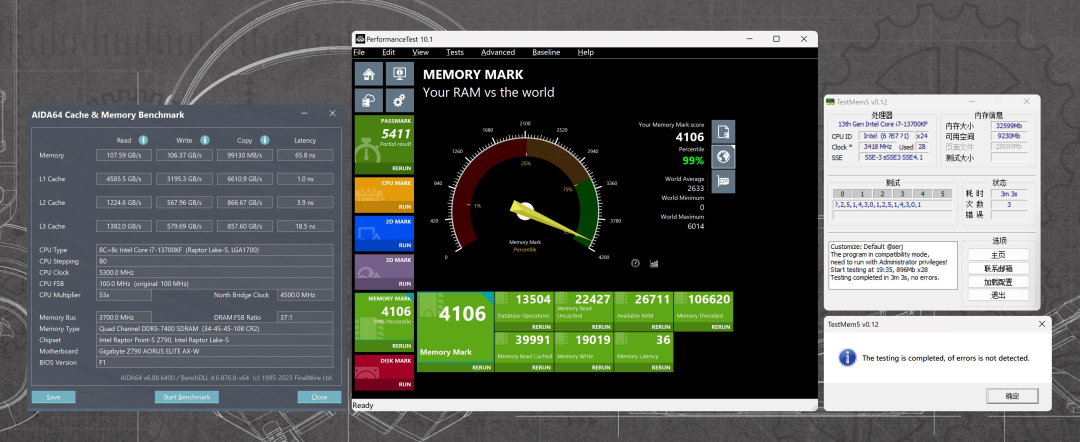Click the Memory Mark speedometer gauge
Image resolution: width=1080 pixels, height=442 pixels.
coord(525,193)
